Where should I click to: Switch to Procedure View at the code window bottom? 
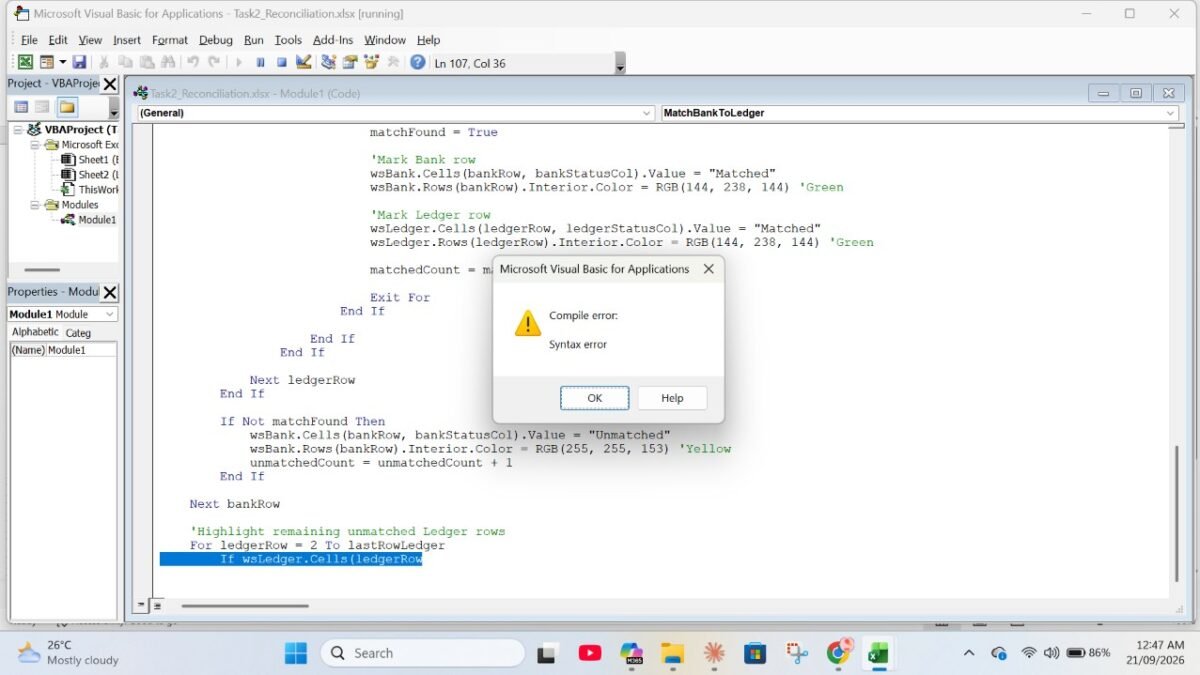pos(142,605)
